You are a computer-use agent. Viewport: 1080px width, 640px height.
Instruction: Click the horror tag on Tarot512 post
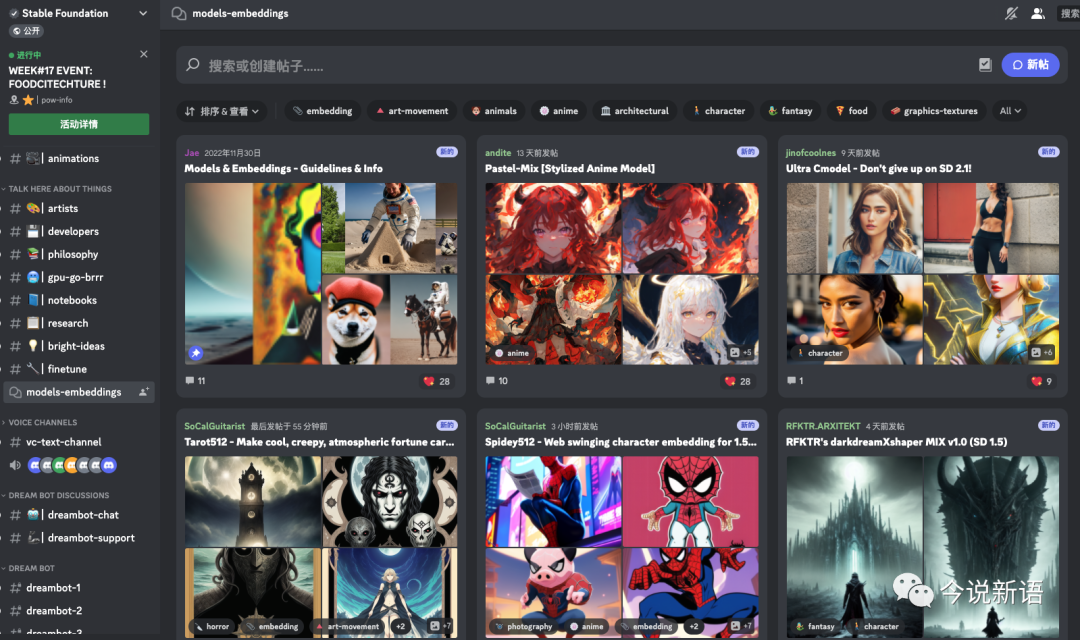coord(212,626)
